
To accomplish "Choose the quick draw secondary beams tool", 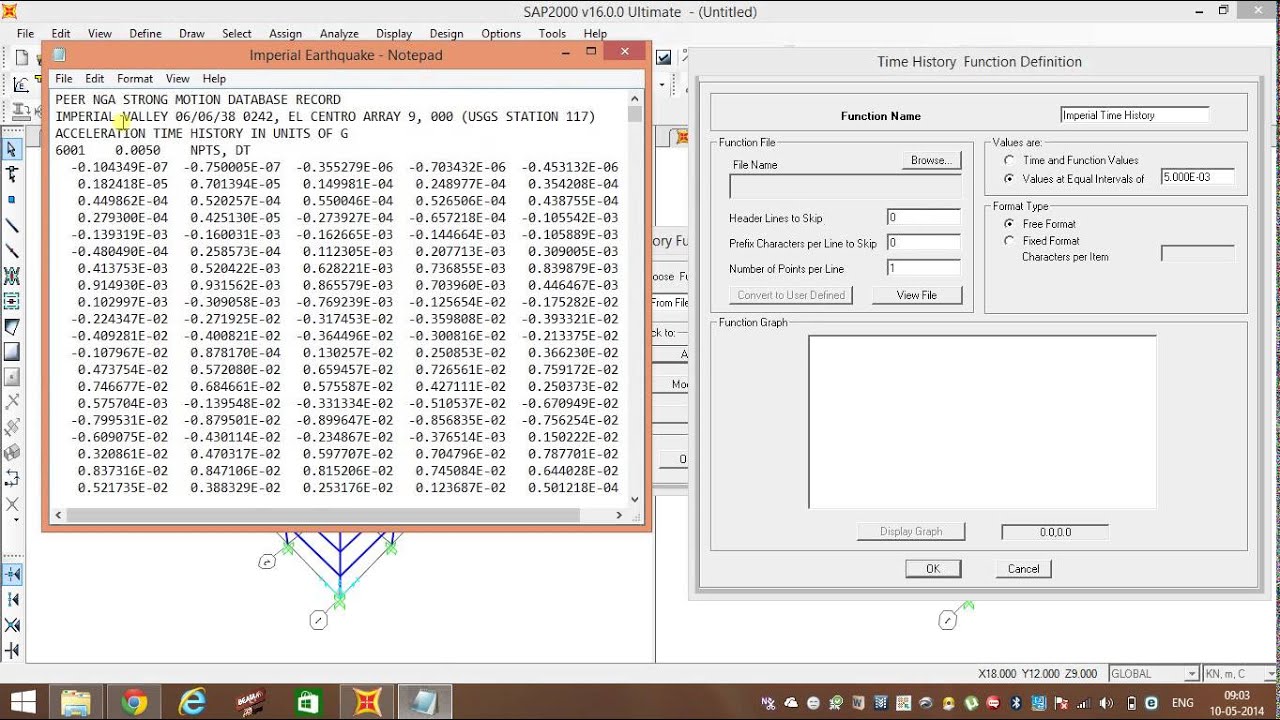I will coord(12,301).
